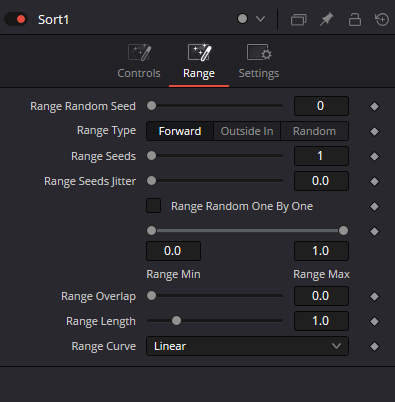395x402 pixels.
Task: Click the Range Random Seed value field
Action: (321, 106)
